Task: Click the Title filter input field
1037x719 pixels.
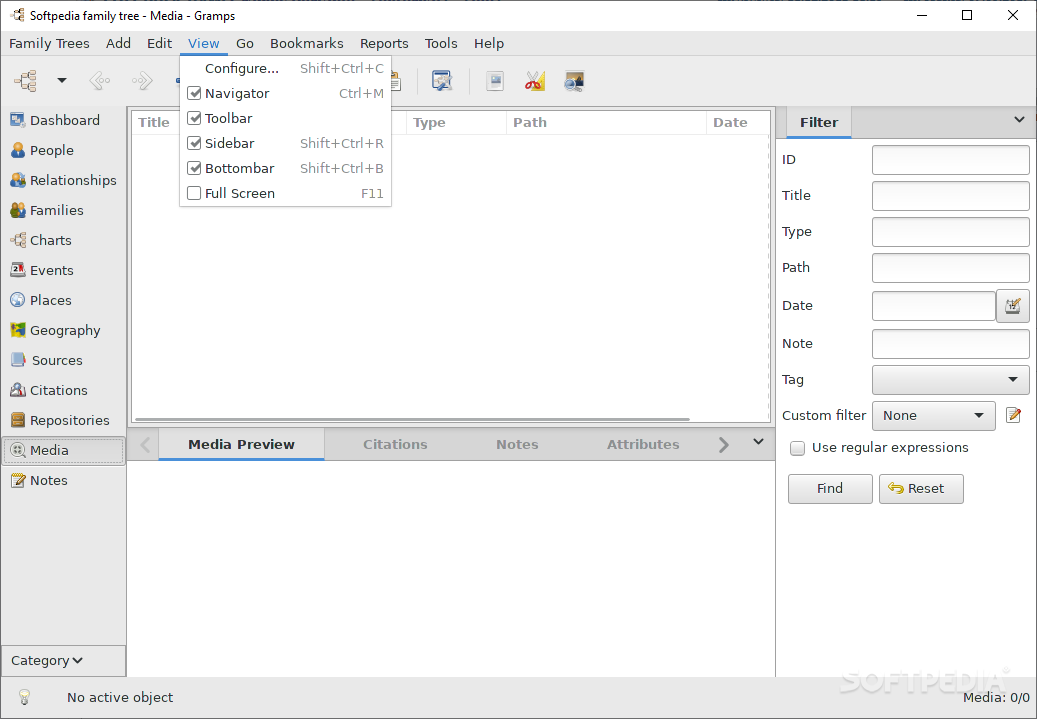Action: coord(950,196)
